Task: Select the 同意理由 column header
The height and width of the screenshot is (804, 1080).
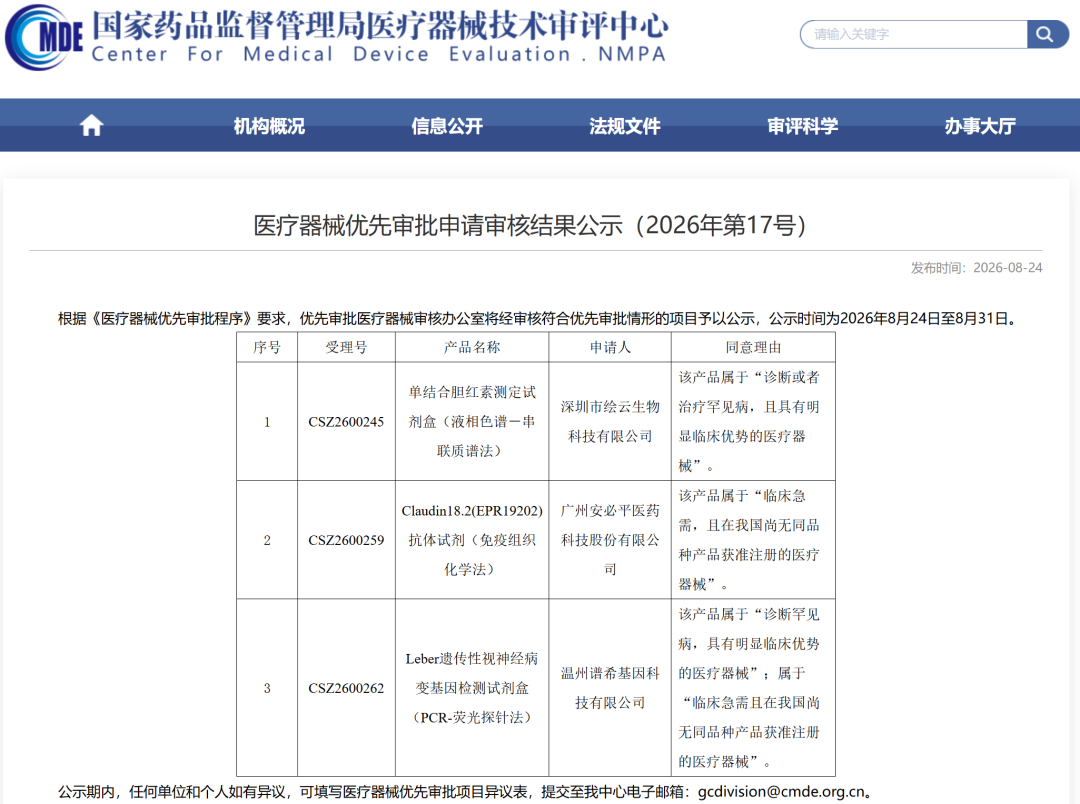Action: [753, 347]
